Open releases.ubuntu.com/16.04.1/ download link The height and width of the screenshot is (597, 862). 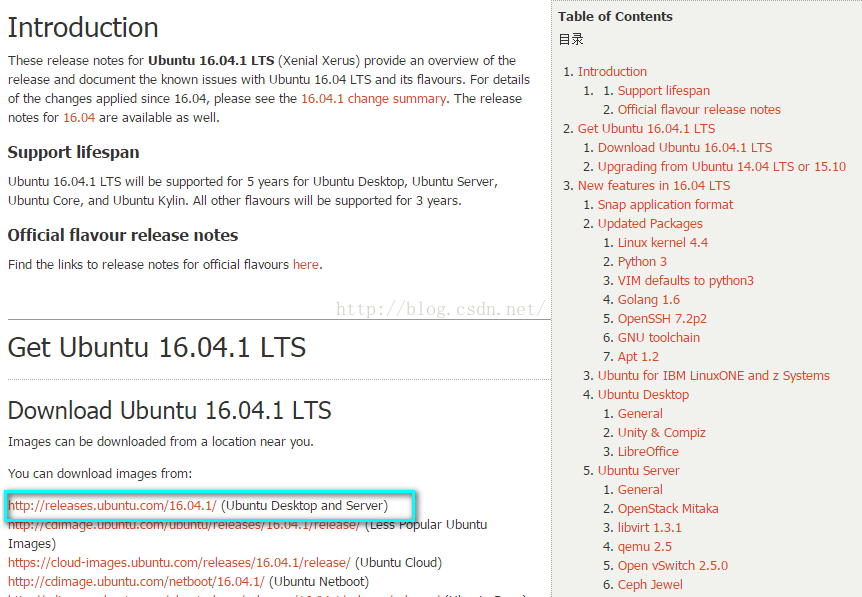point(112,505)
